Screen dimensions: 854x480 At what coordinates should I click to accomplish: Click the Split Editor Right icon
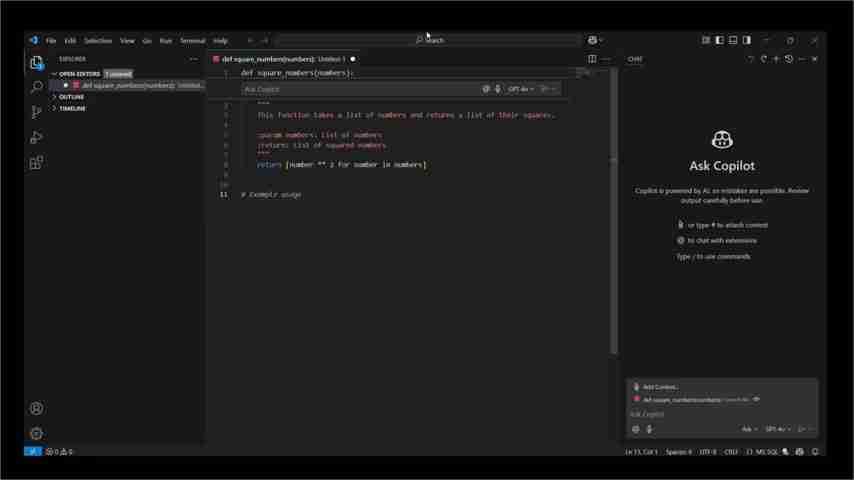point(592,59)
